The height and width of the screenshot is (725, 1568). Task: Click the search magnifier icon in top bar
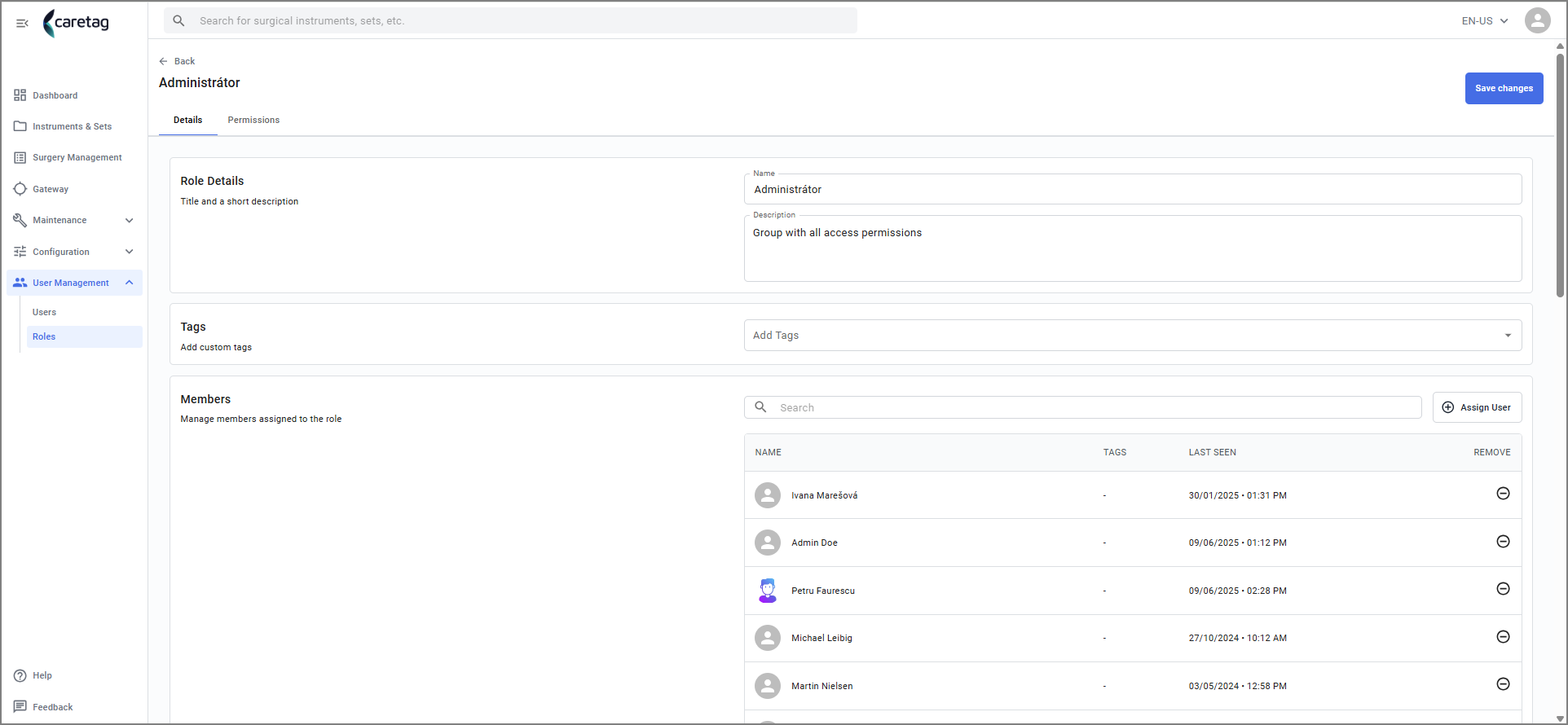(178, 20)
